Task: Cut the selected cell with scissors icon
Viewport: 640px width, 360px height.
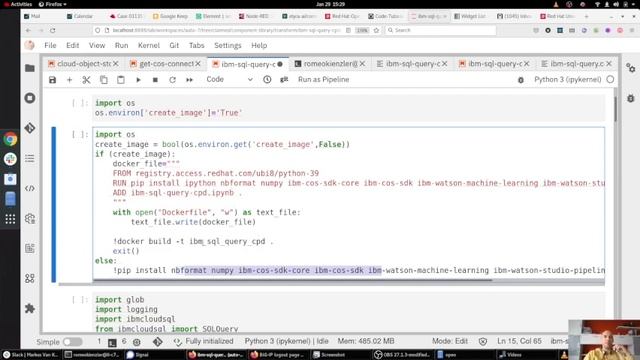Action: click(87, 80)
